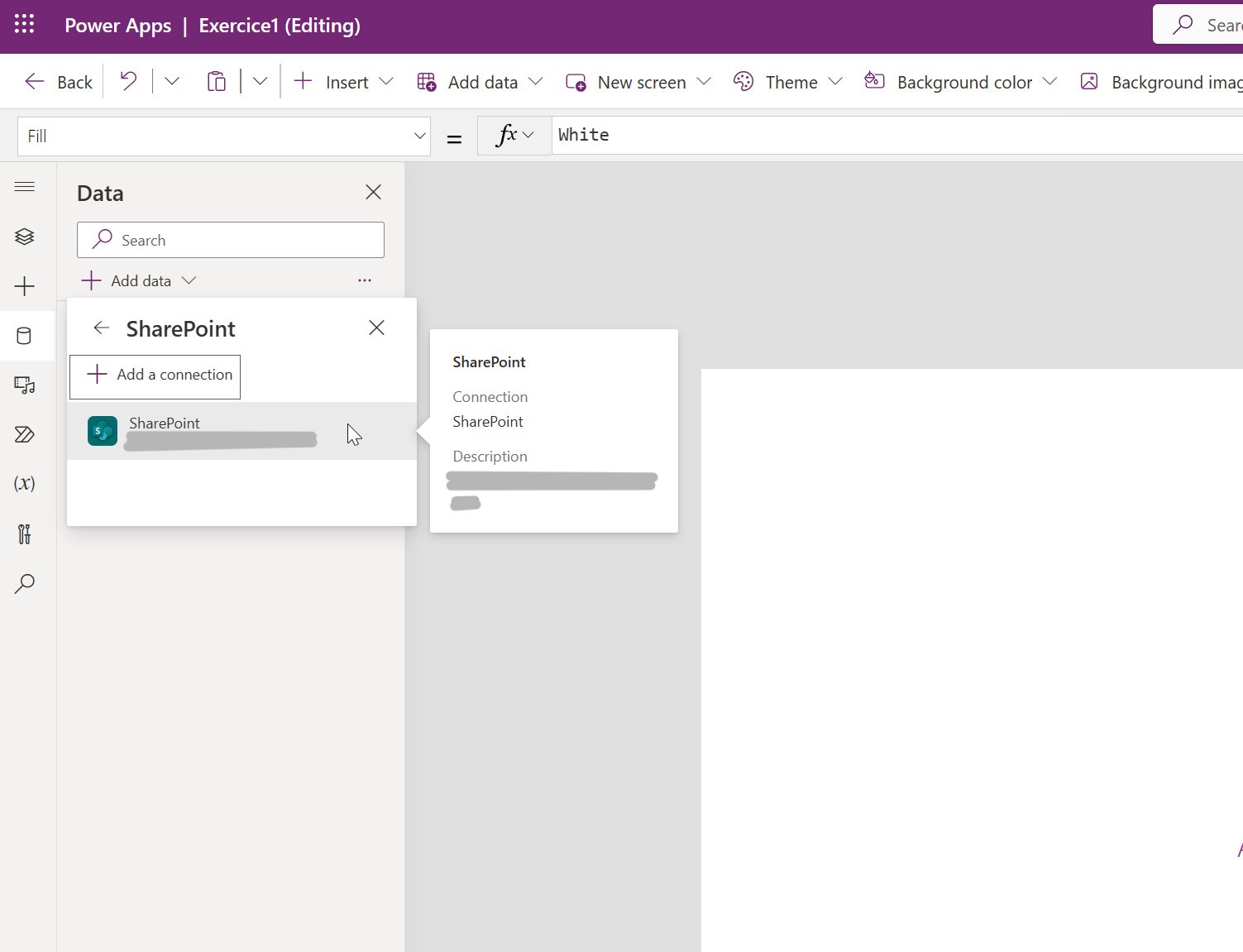Open the app launcher waffle icon
This screenshot has width=1243, height=952.
[25, 25]
